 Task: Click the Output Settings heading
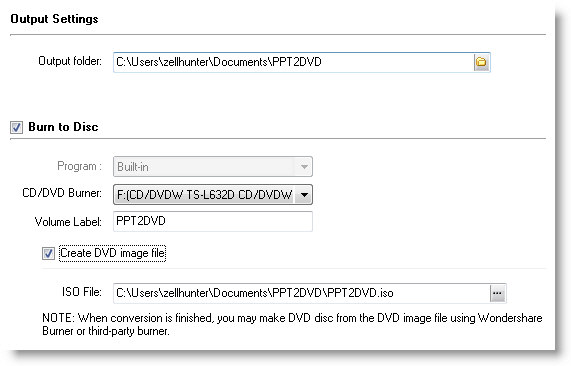[x=54, y=19]
